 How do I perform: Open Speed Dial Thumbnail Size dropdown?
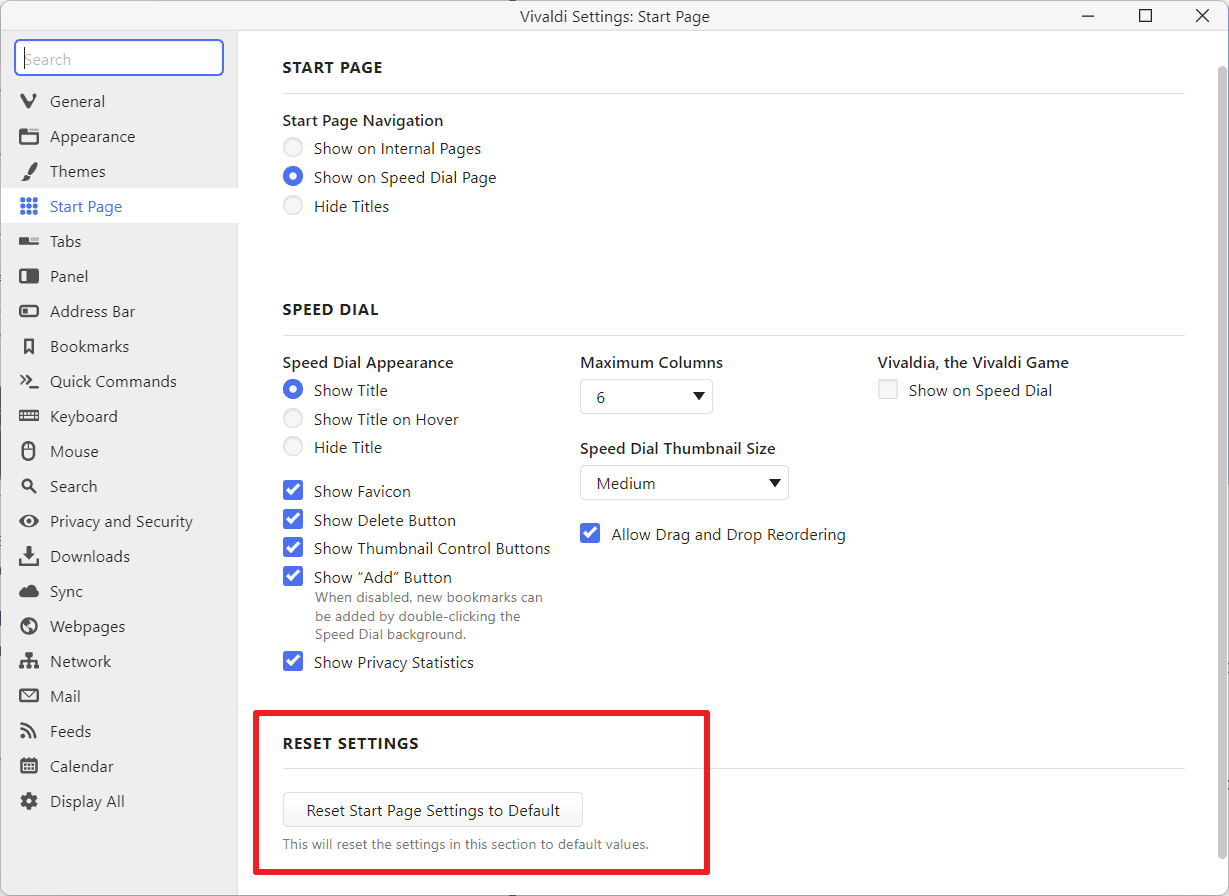click(684, 483)
